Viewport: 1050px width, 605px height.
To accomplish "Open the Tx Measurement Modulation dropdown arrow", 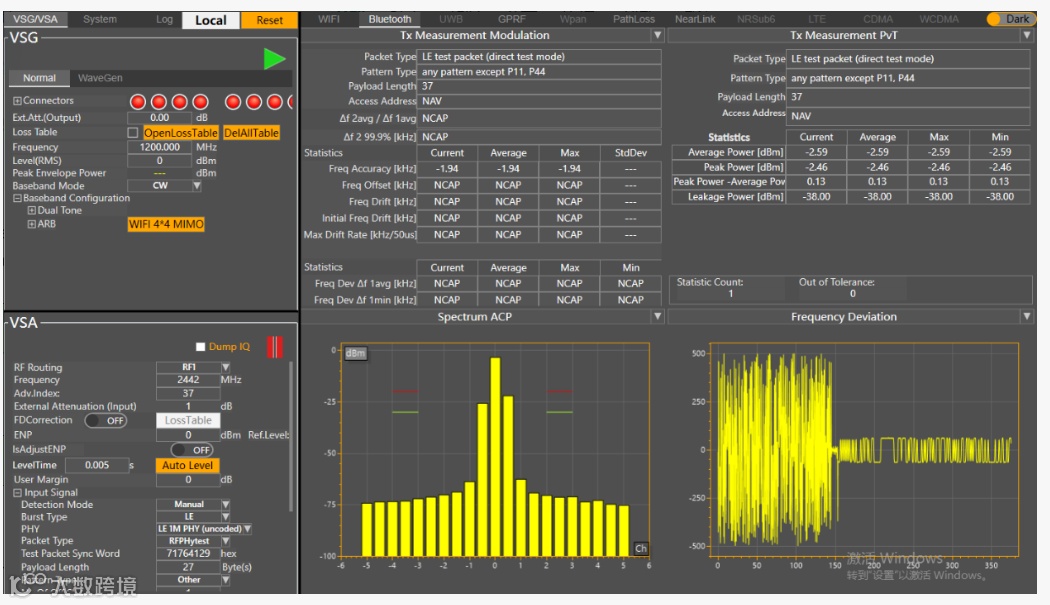I will click(x=657, y=35).
